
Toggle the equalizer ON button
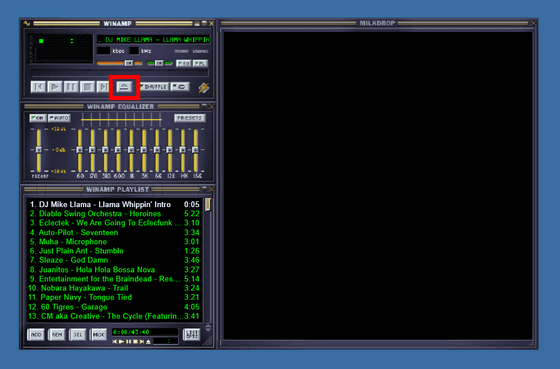[x=38, y=118]
